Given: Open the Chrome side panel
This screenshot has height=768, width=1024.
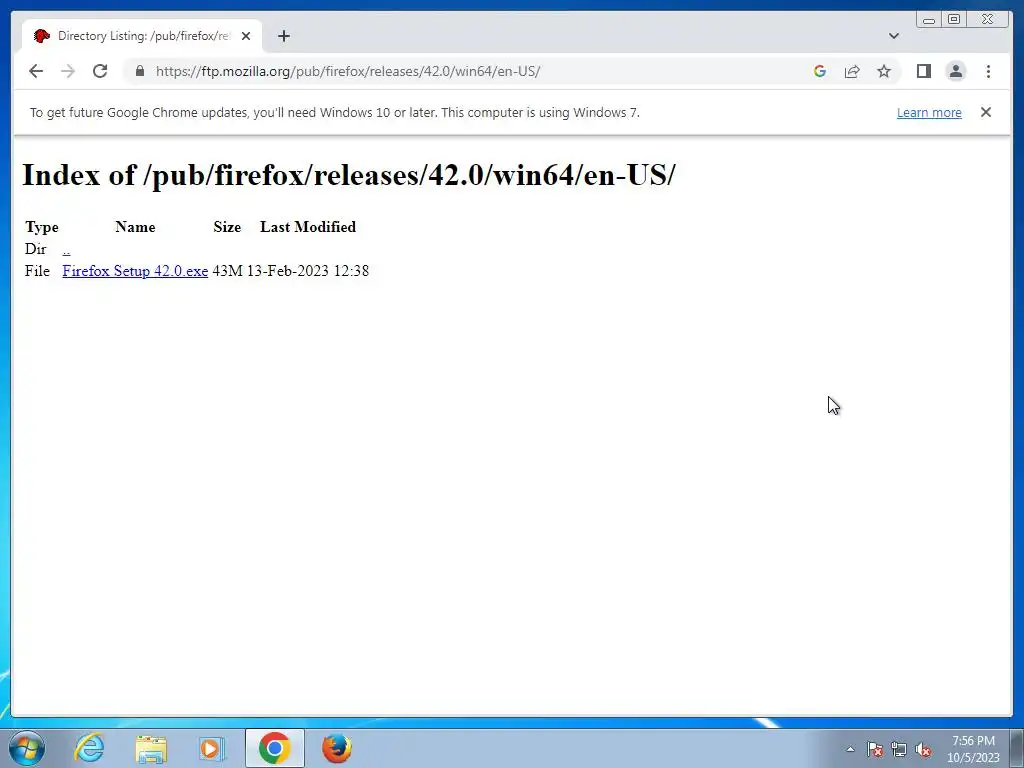Looking at the screenshot, I should 923,71.
